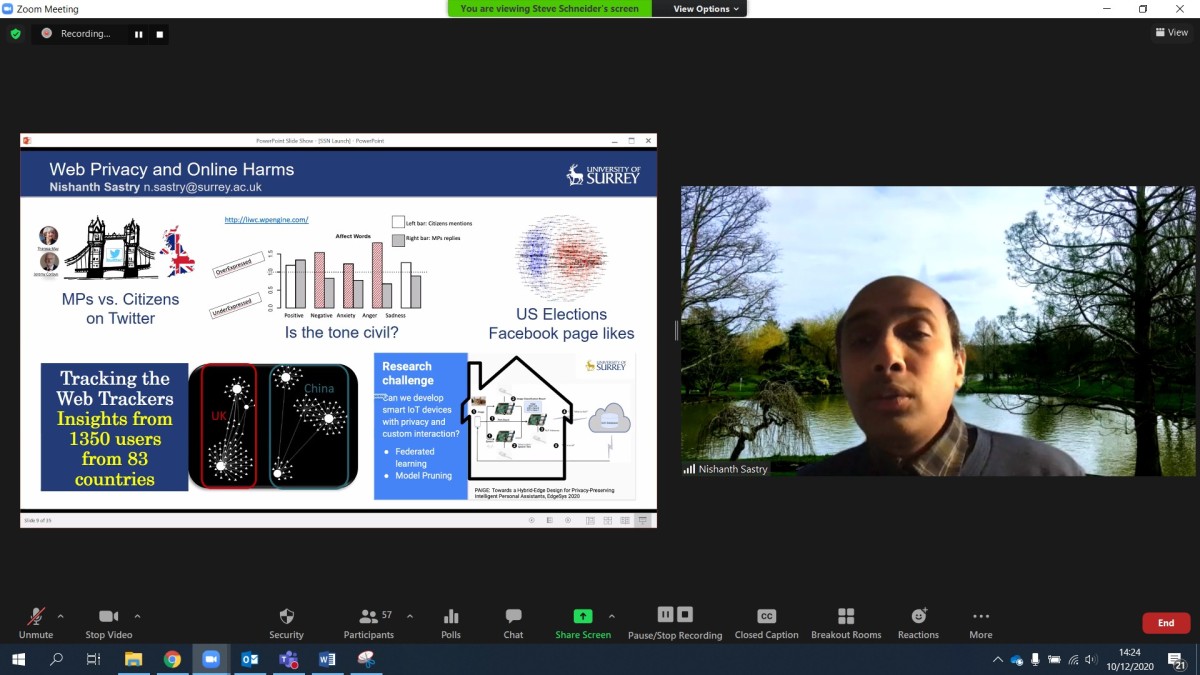Open Microsoft Teams from the taskbar
The height and width of the screenshot is (675, 1200).
point(288,659)
